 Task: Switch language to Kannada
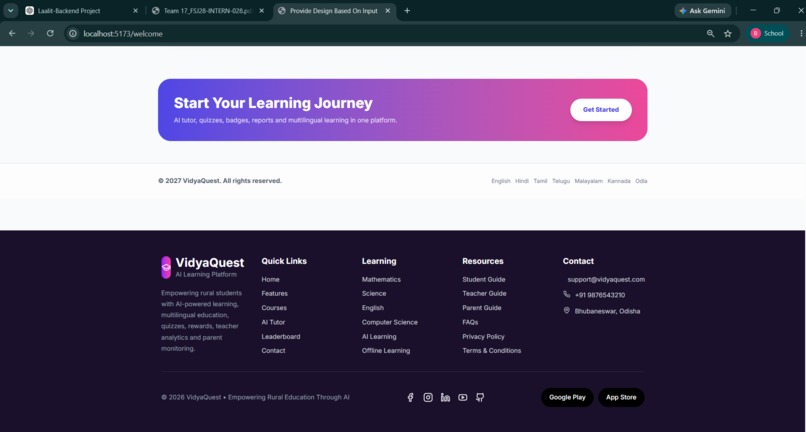[x=619, y=181]
